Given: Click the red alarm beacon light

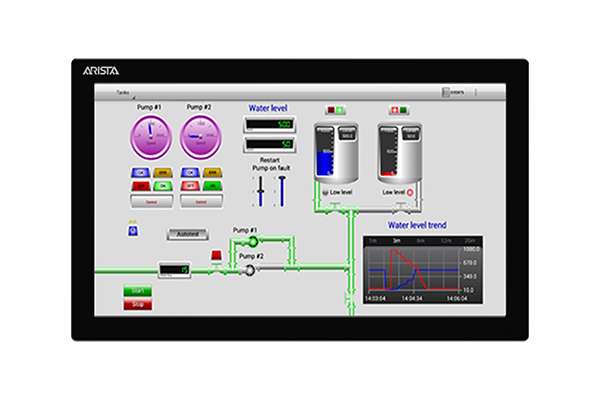Looking at the screenshot, I should pos(216,255).
